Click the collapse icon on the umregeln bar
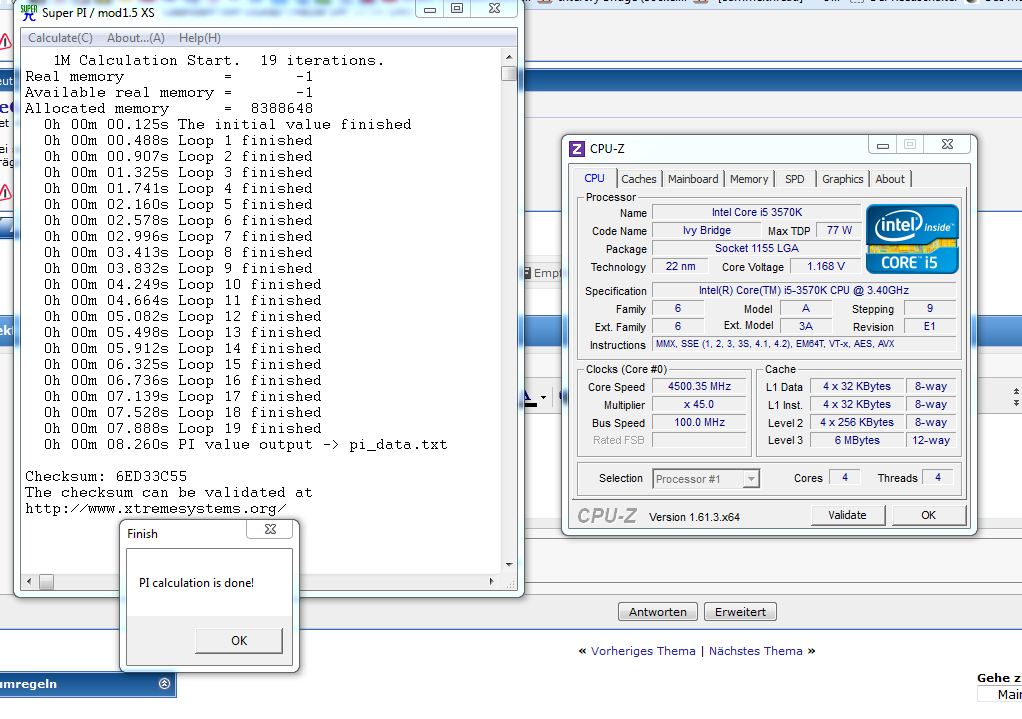The height and width of the screenshot is (719, 1022). [x=164, y=683]
